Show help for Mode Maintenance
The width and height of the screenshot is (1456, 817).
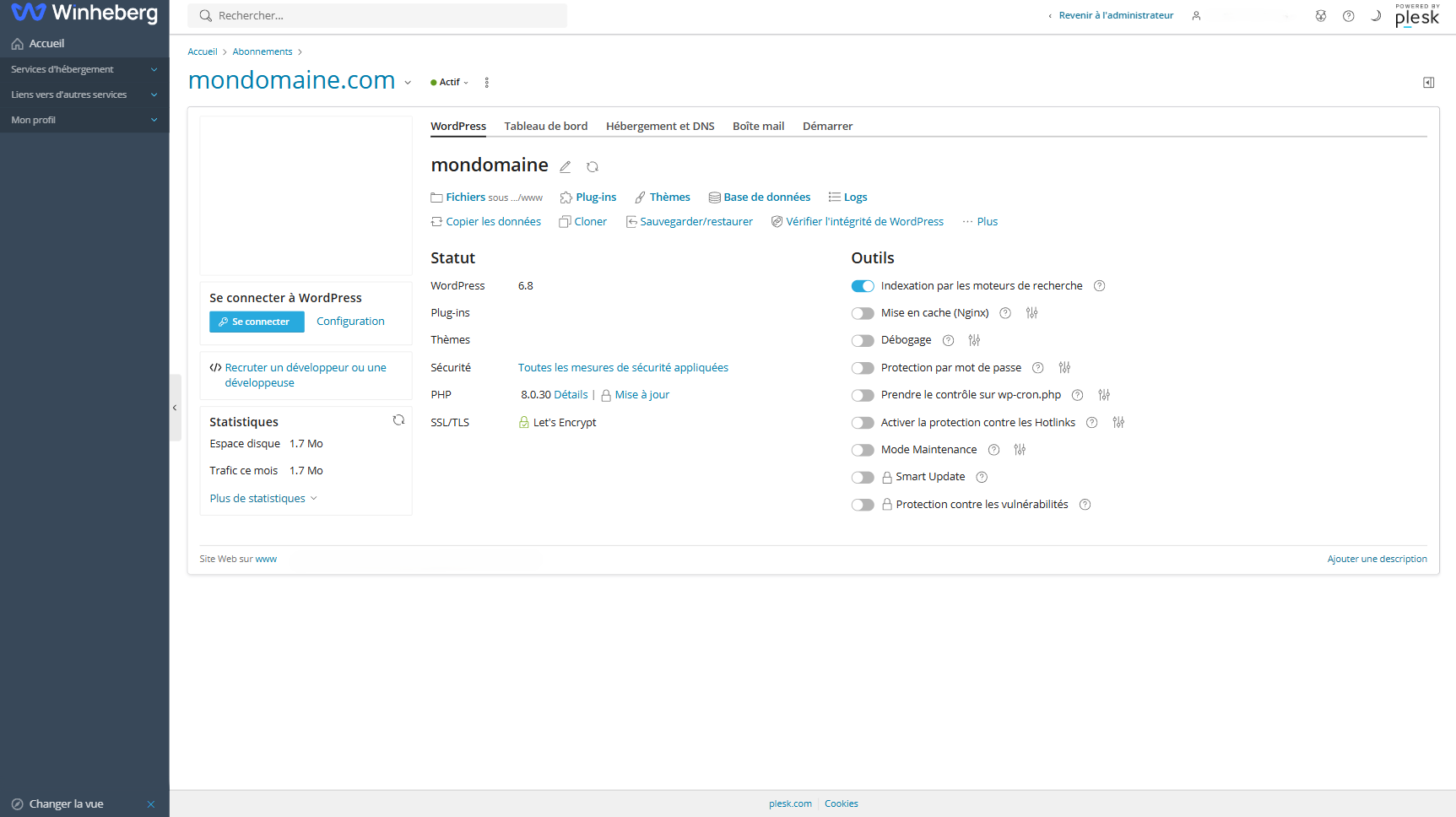pyautogui.click(x=993, y=450)
